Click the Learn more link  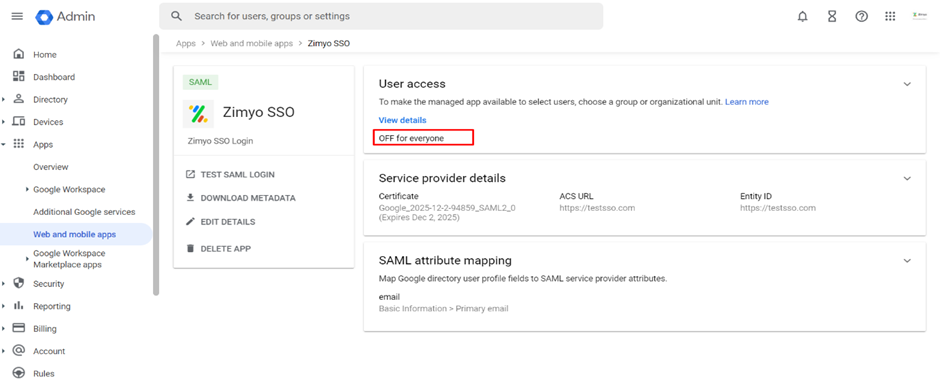(x=746, y=102)
